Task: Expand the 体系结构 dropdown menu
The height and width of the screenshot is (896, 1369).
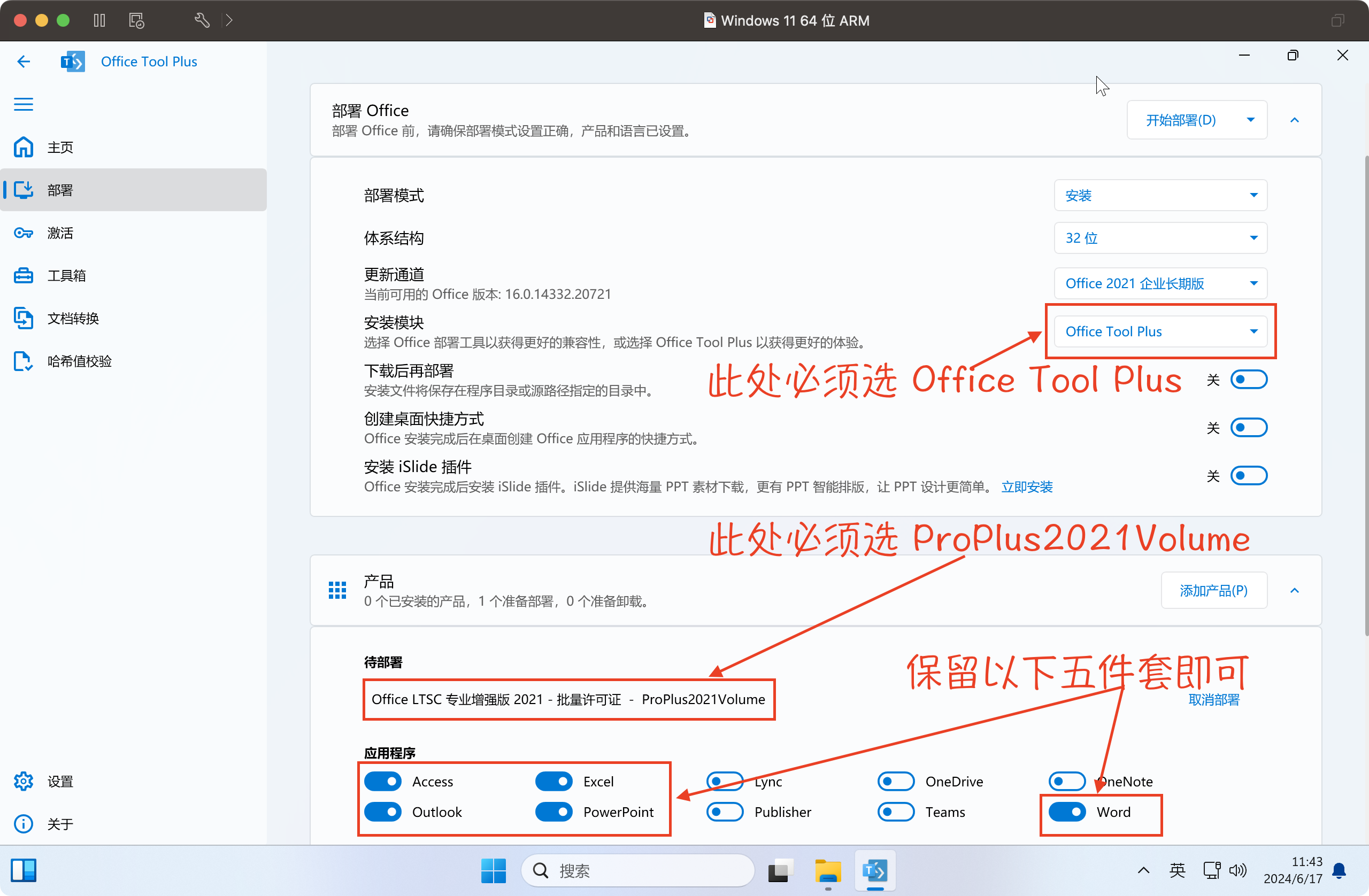Action: 1161,237
